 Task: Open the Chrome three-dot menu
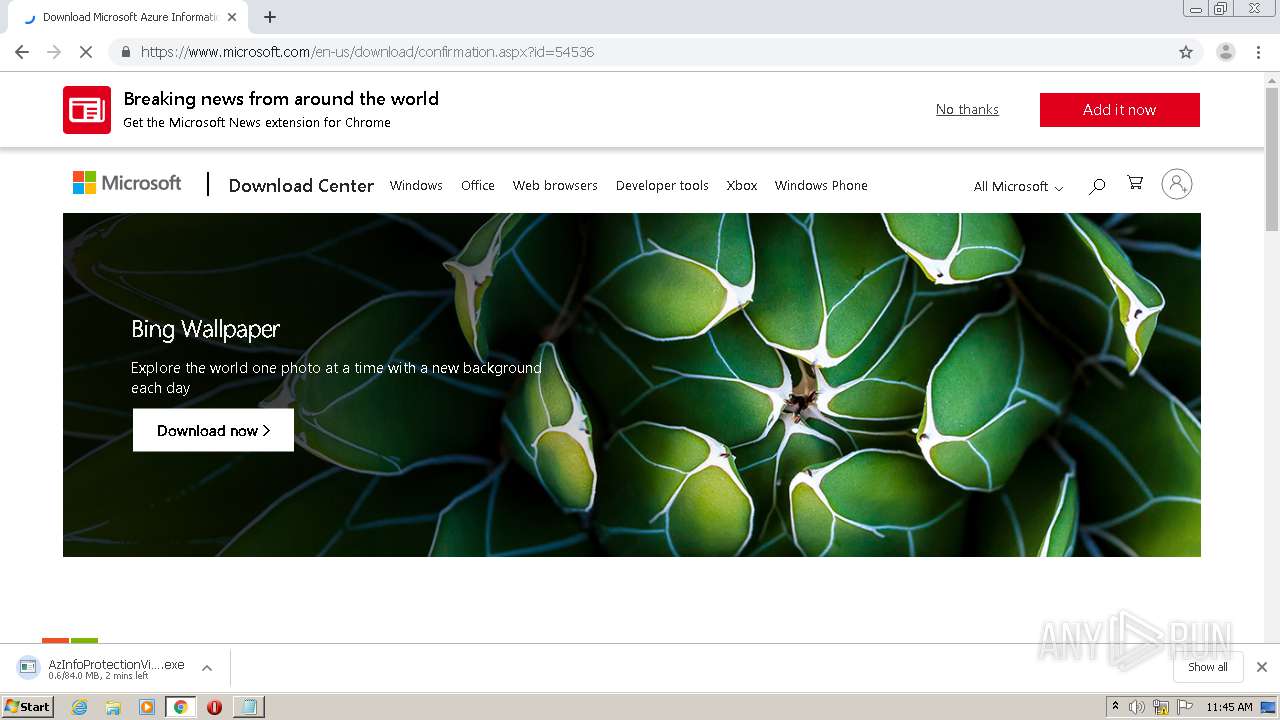(1259, 52)
